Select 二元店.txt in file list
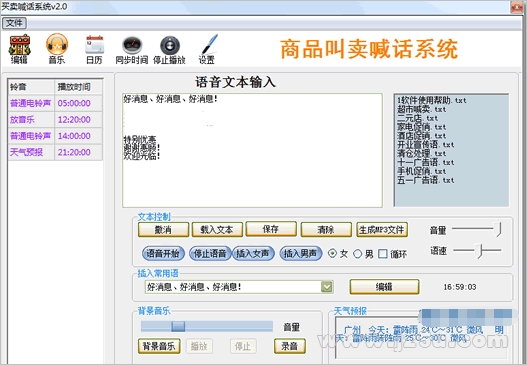The width and height of the screenshot is (527, 365). click(417, 118)
